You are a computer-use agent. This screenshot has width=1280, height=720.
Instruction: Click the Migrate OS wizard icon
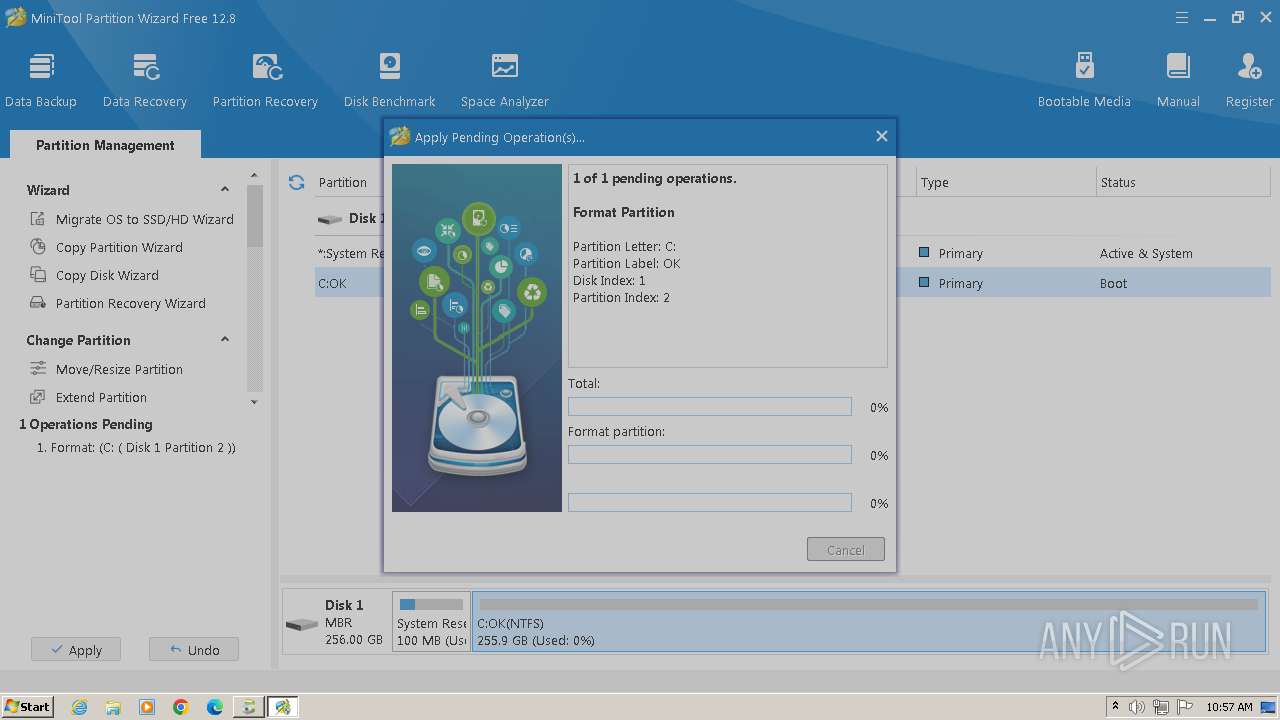(38, 219)
